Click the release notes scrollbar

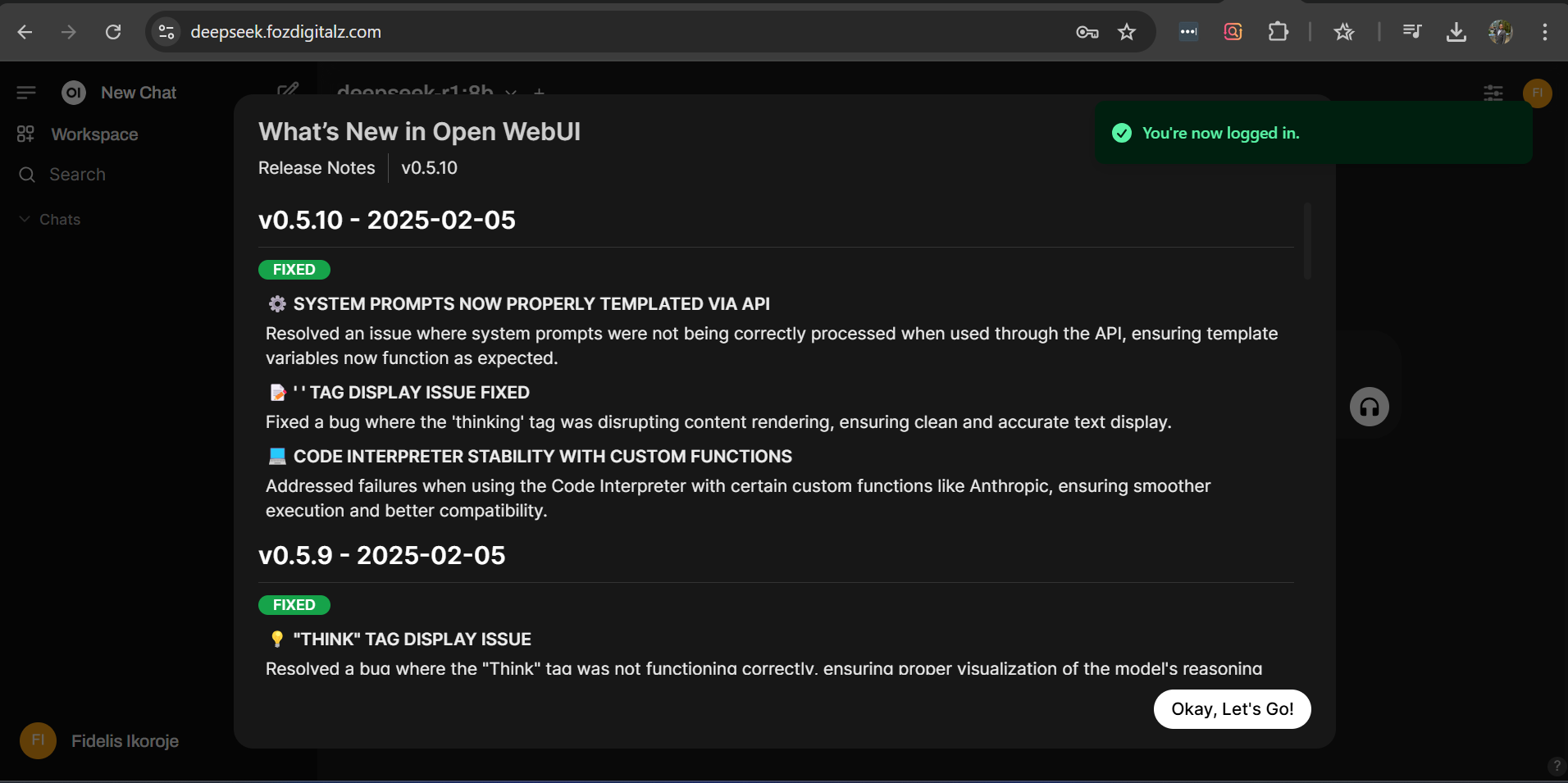[1307, 241]
